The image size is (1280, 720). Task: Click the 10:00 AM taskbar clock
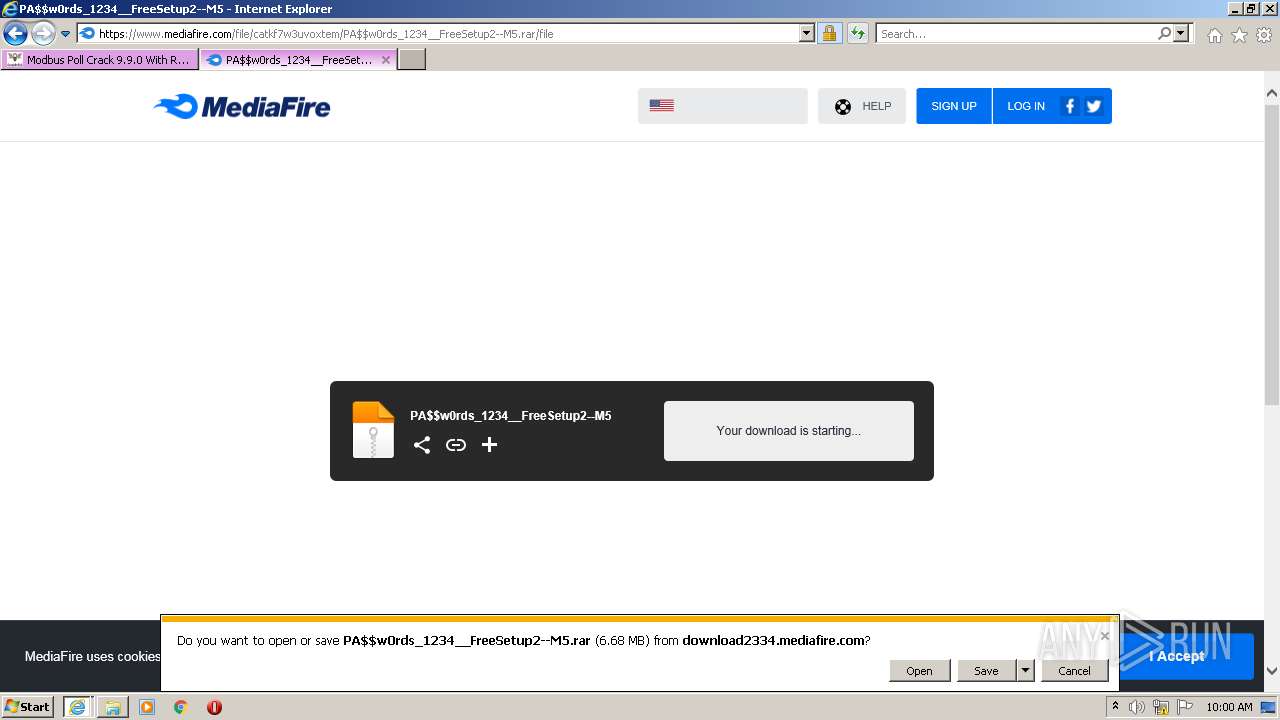click(1229, 707)
